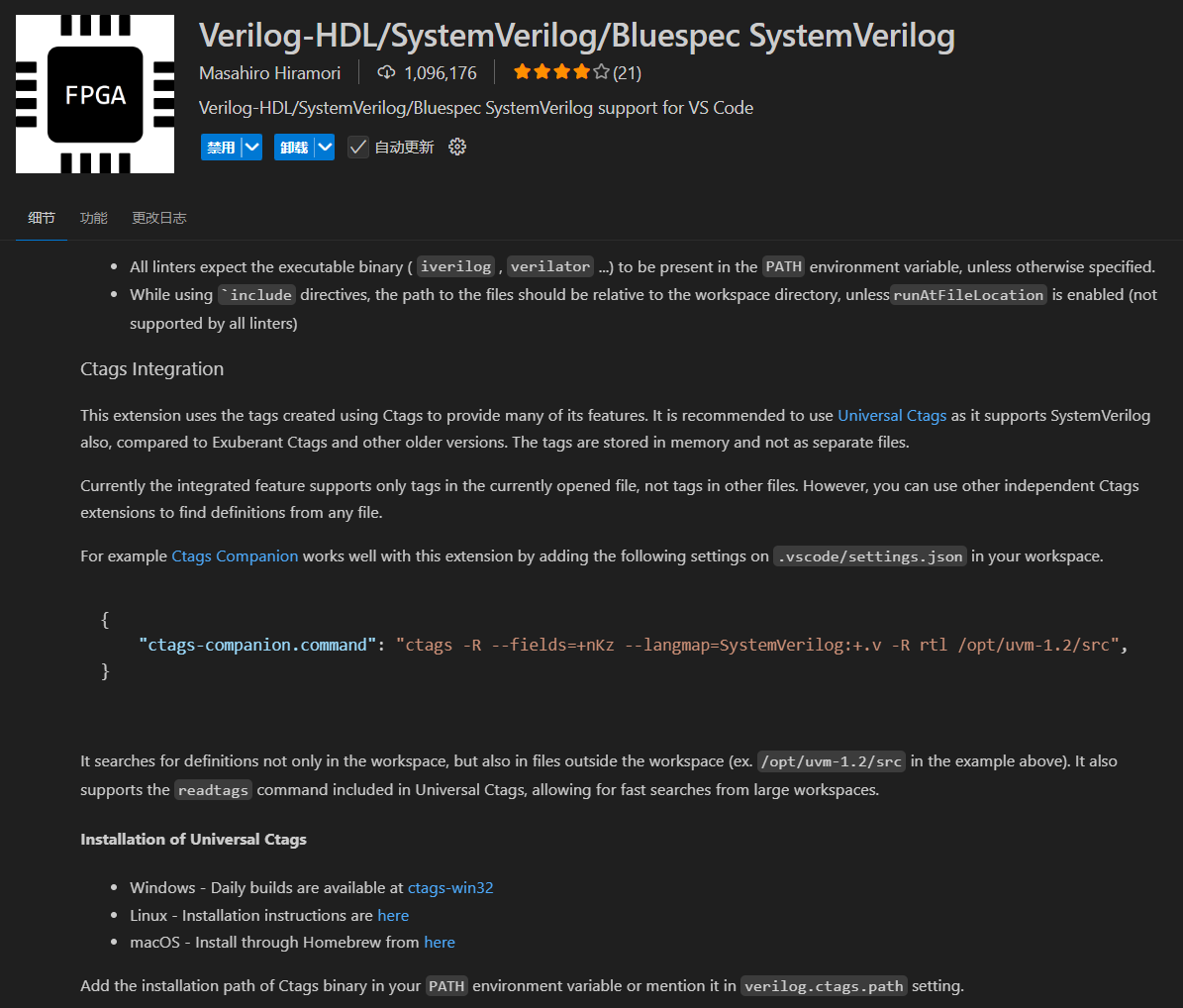Click the 1,096,176 install count
Screen dimensions: 1183x1008
pyautogui.click(x=441, y=73)
